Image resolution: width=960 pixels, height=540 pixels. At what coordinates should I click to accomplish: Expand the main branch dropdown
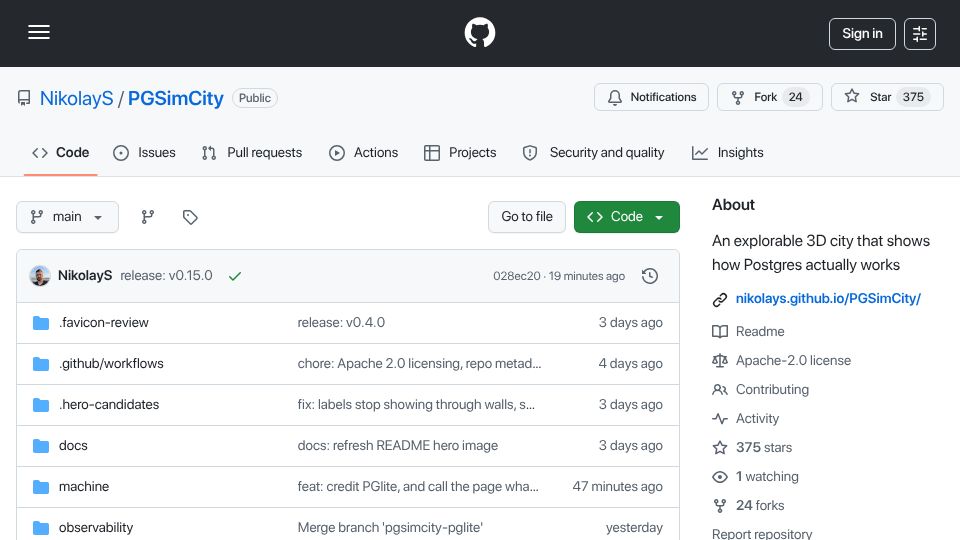tap(67, 217)
